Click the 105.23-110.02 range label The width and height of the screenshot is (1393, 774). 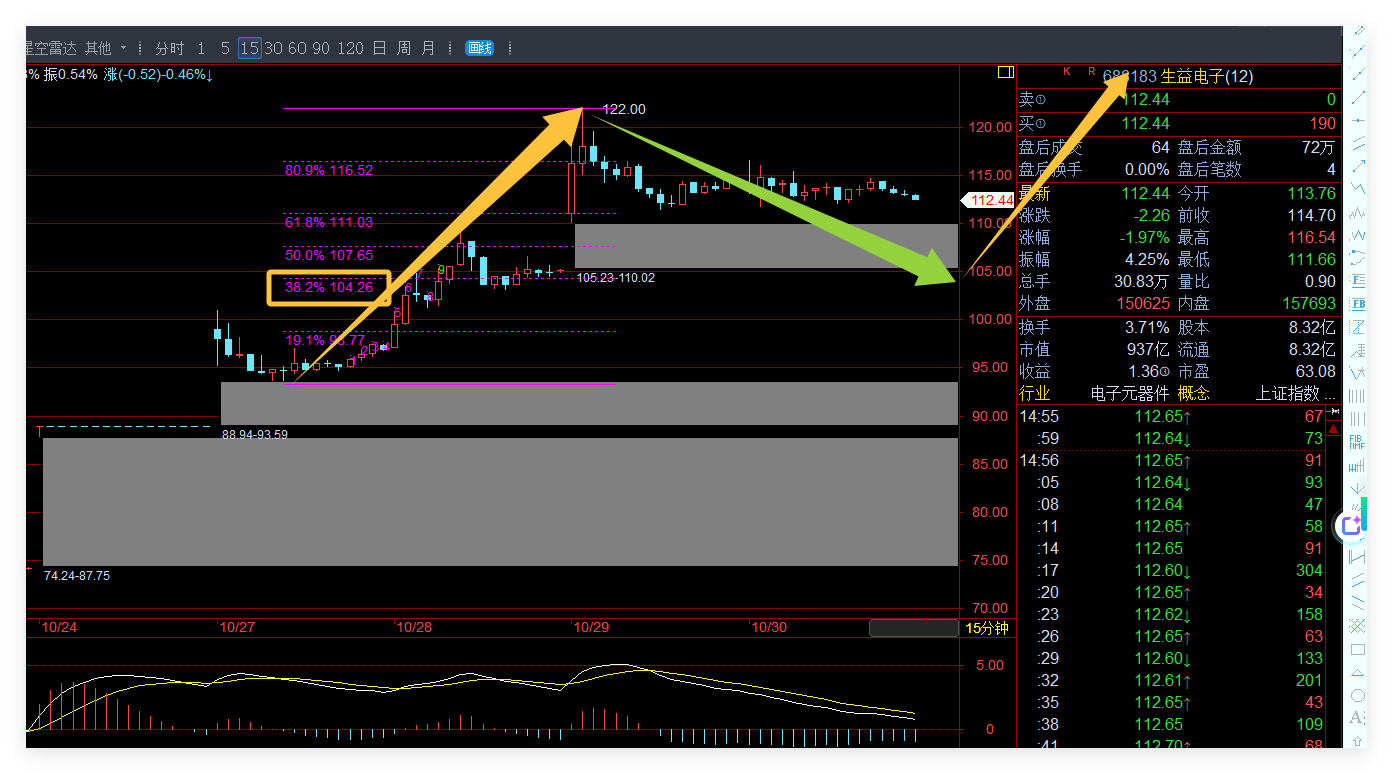coord(616,277)
